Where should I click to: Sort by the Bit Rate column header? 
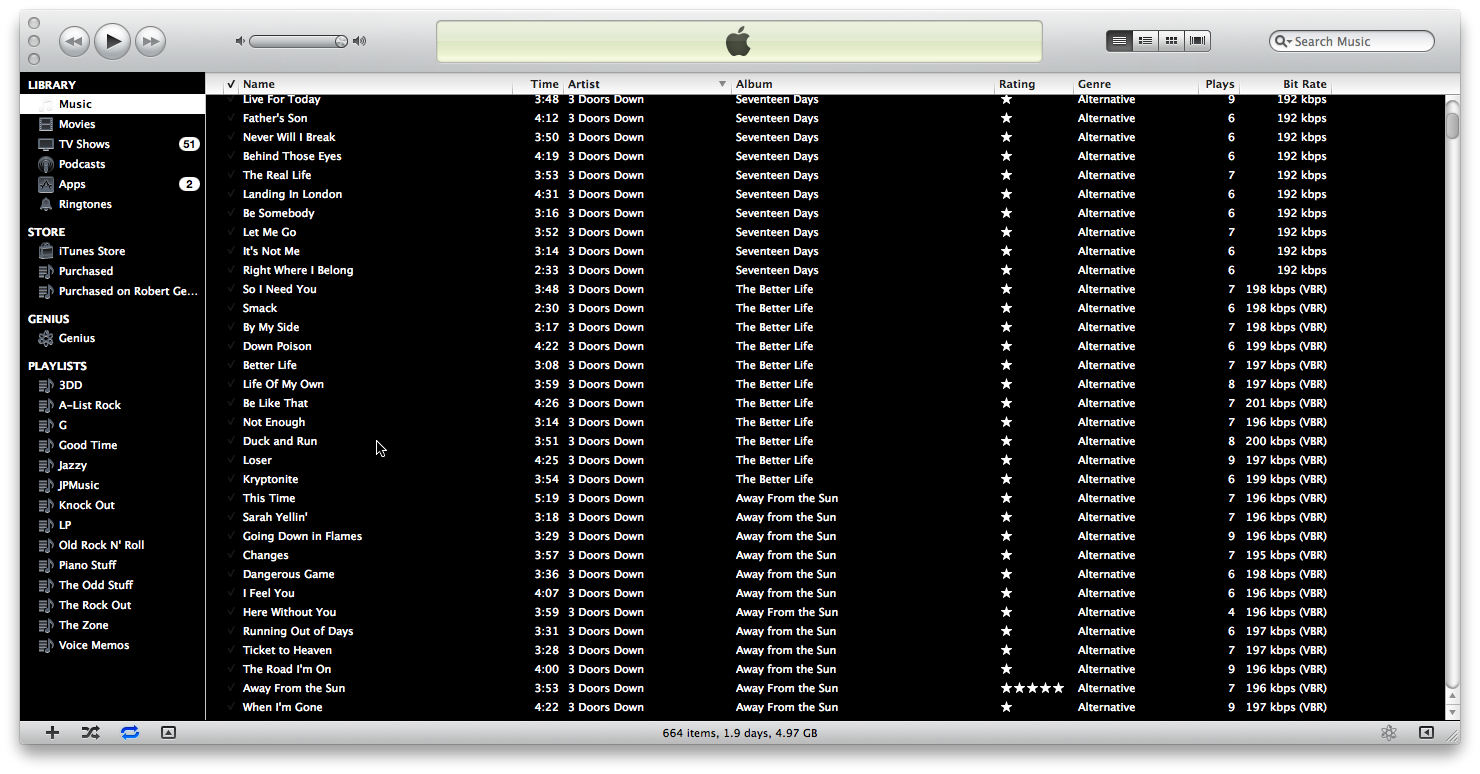(1286, 84)
